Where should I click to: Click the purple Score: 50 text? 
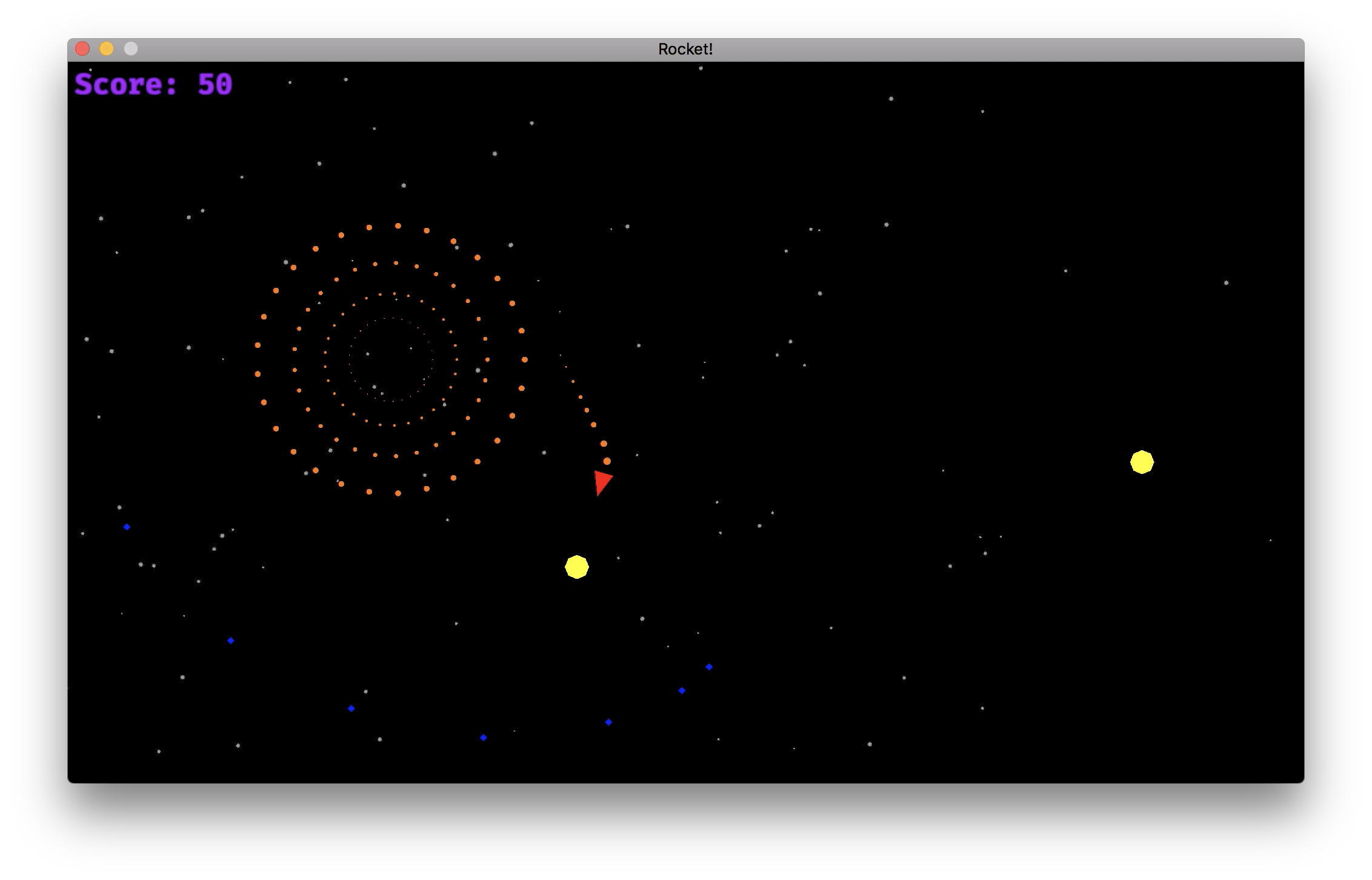pos(153,84)
